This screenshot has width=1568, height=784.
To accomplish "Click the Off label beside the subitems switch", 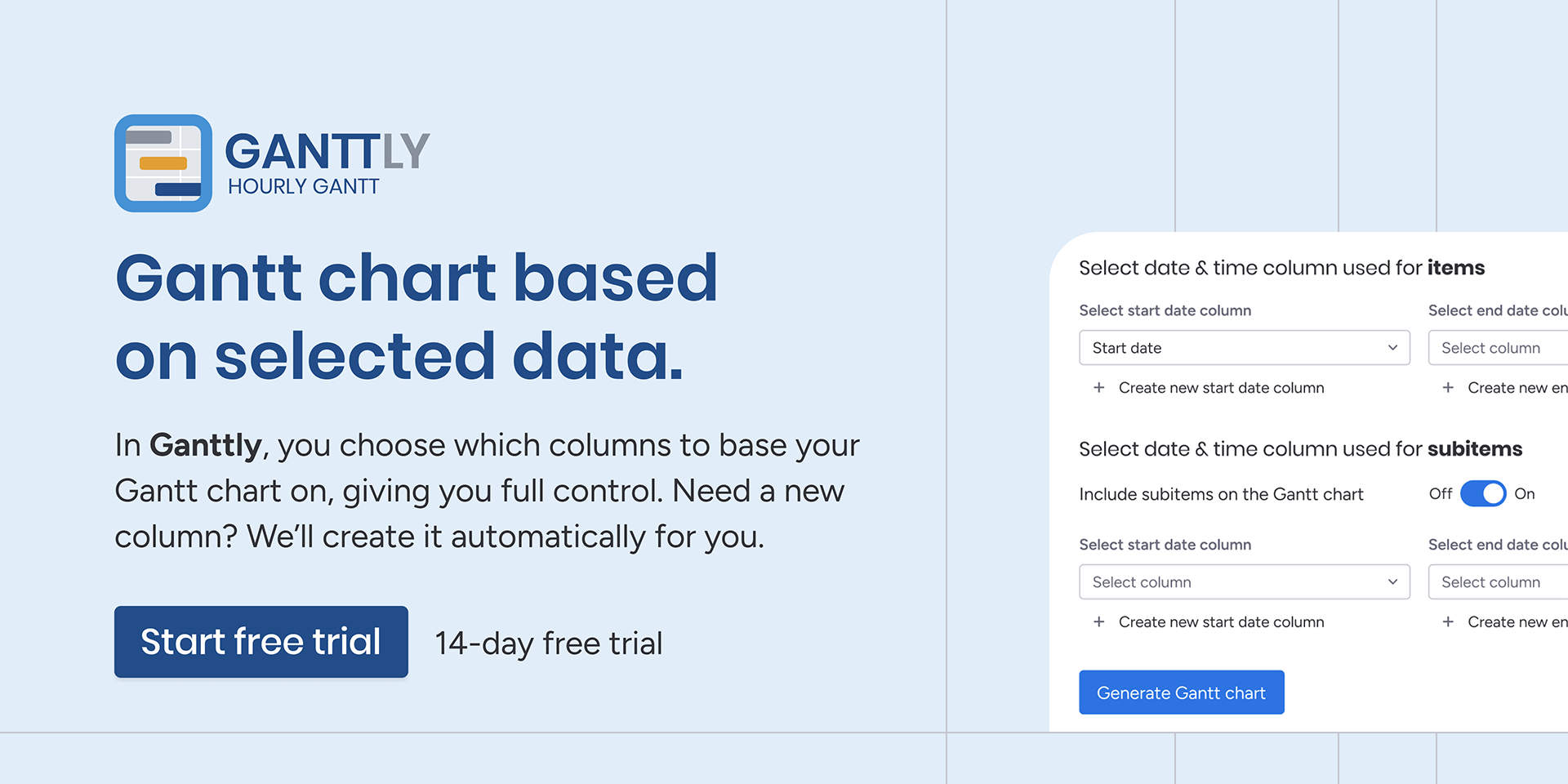I will point(1440,494).
